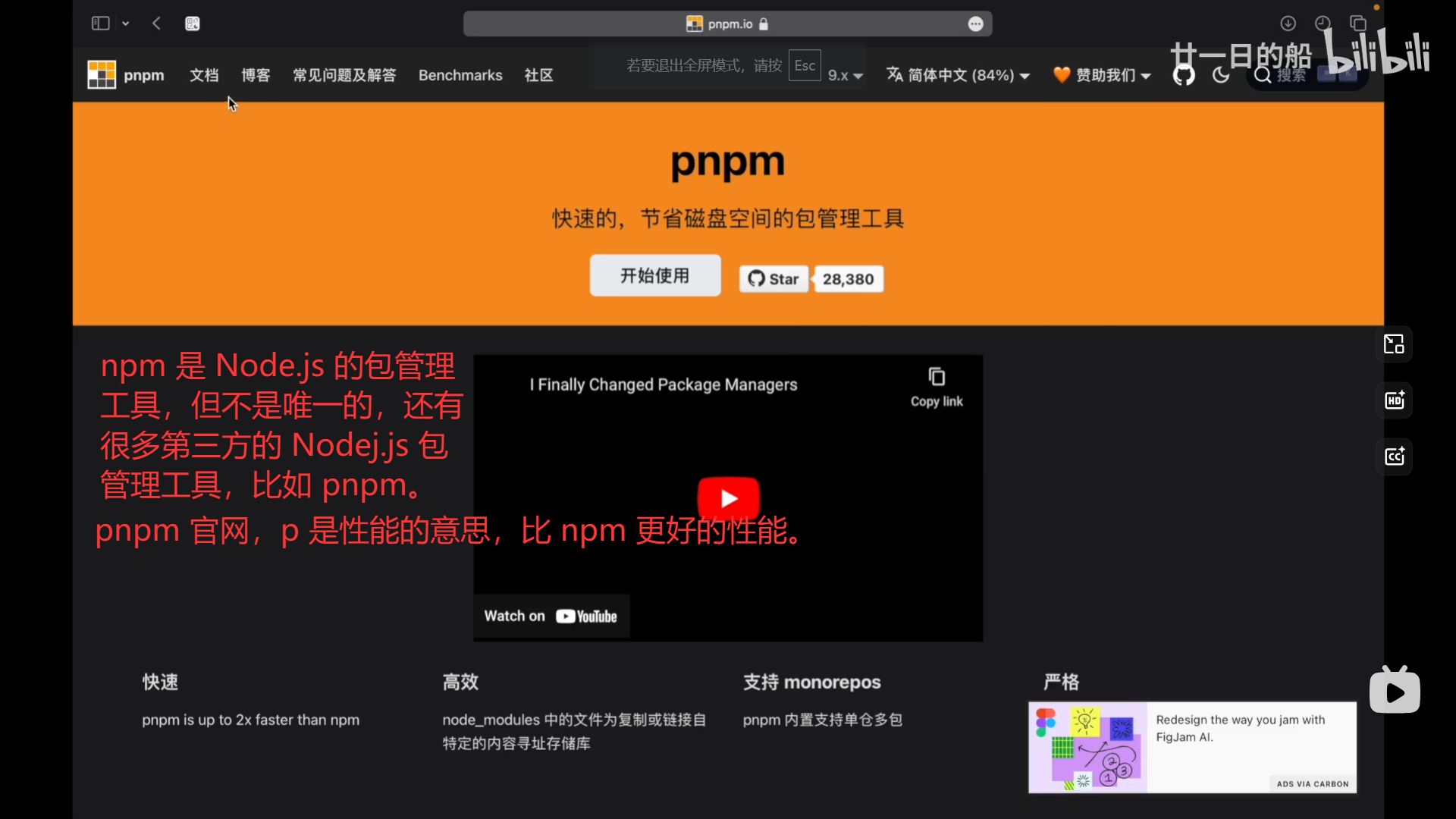Image resolution: width=1456 pixels, height=819 pixels.
Task: Open the 文档 docs menu item
Action: [204, 75]
